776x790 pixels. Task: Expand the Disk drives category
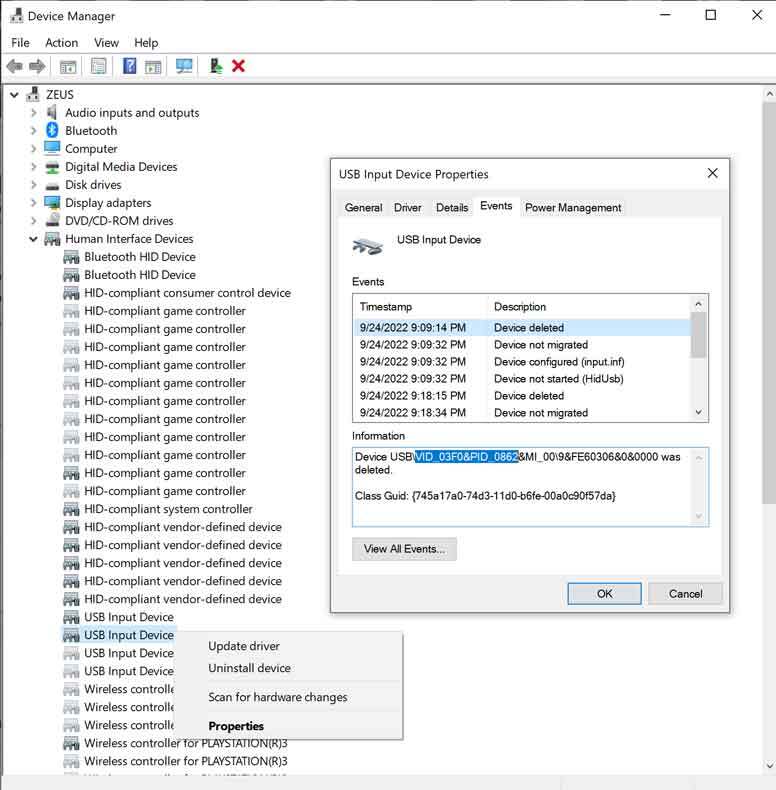[x=33, y=185]
